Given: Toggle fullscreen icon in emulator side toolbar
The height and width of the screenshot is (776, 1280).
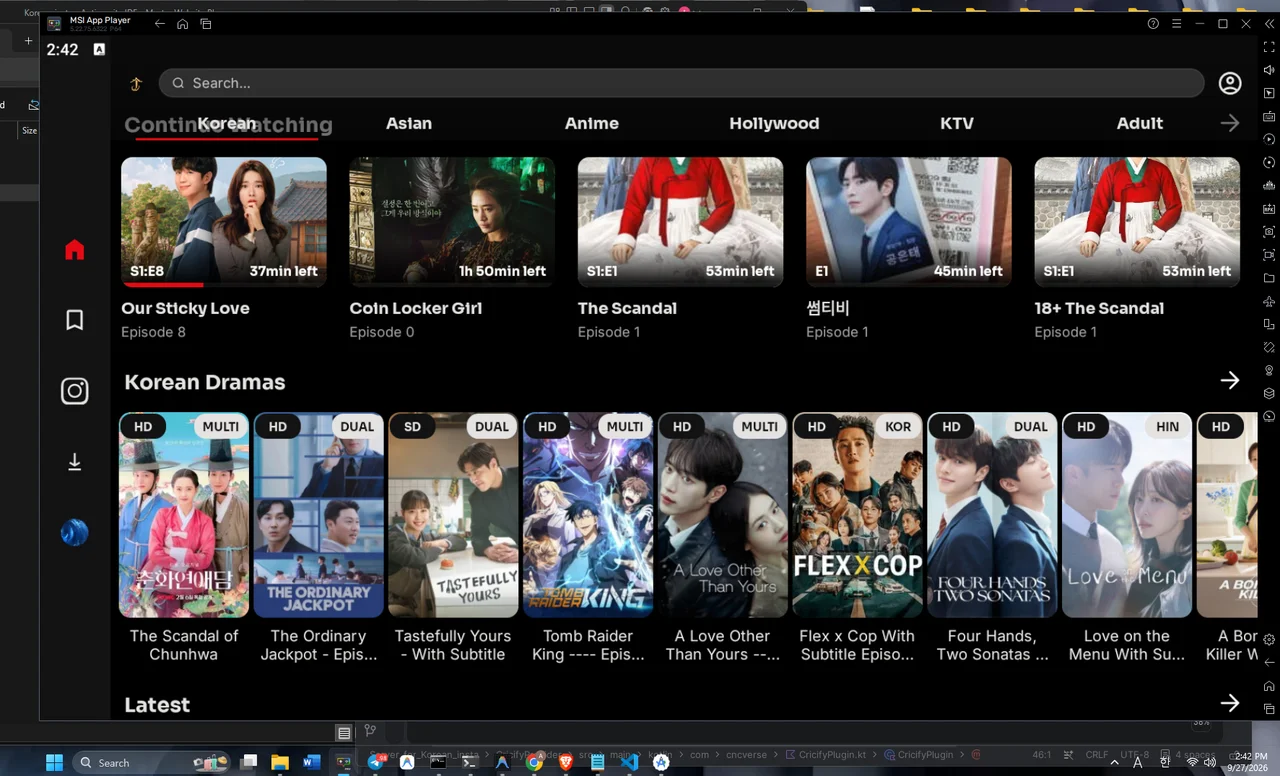Looking at the screenshot, I should pyautogui.click(x=1269, y=47).
